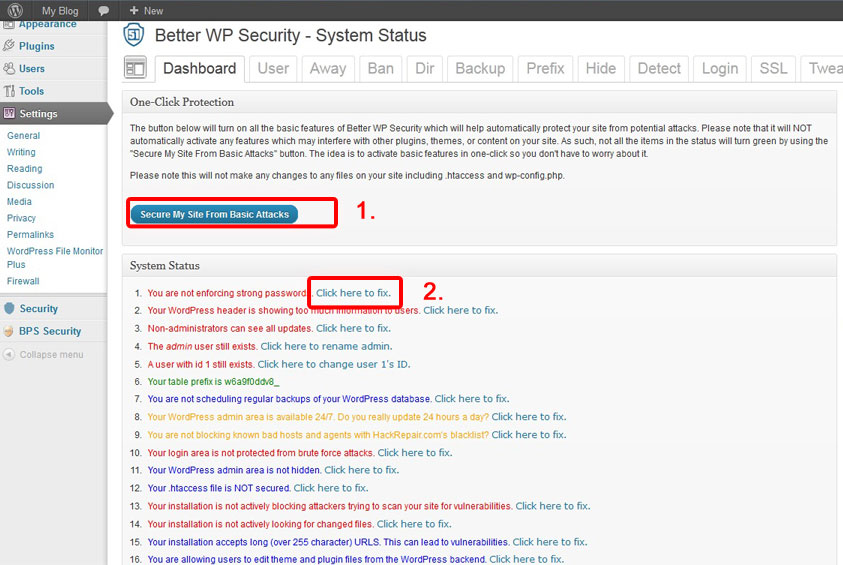Click fix link for theme and plugin editing
Viewport: 843px width, 565px height.
coord(527,559)
